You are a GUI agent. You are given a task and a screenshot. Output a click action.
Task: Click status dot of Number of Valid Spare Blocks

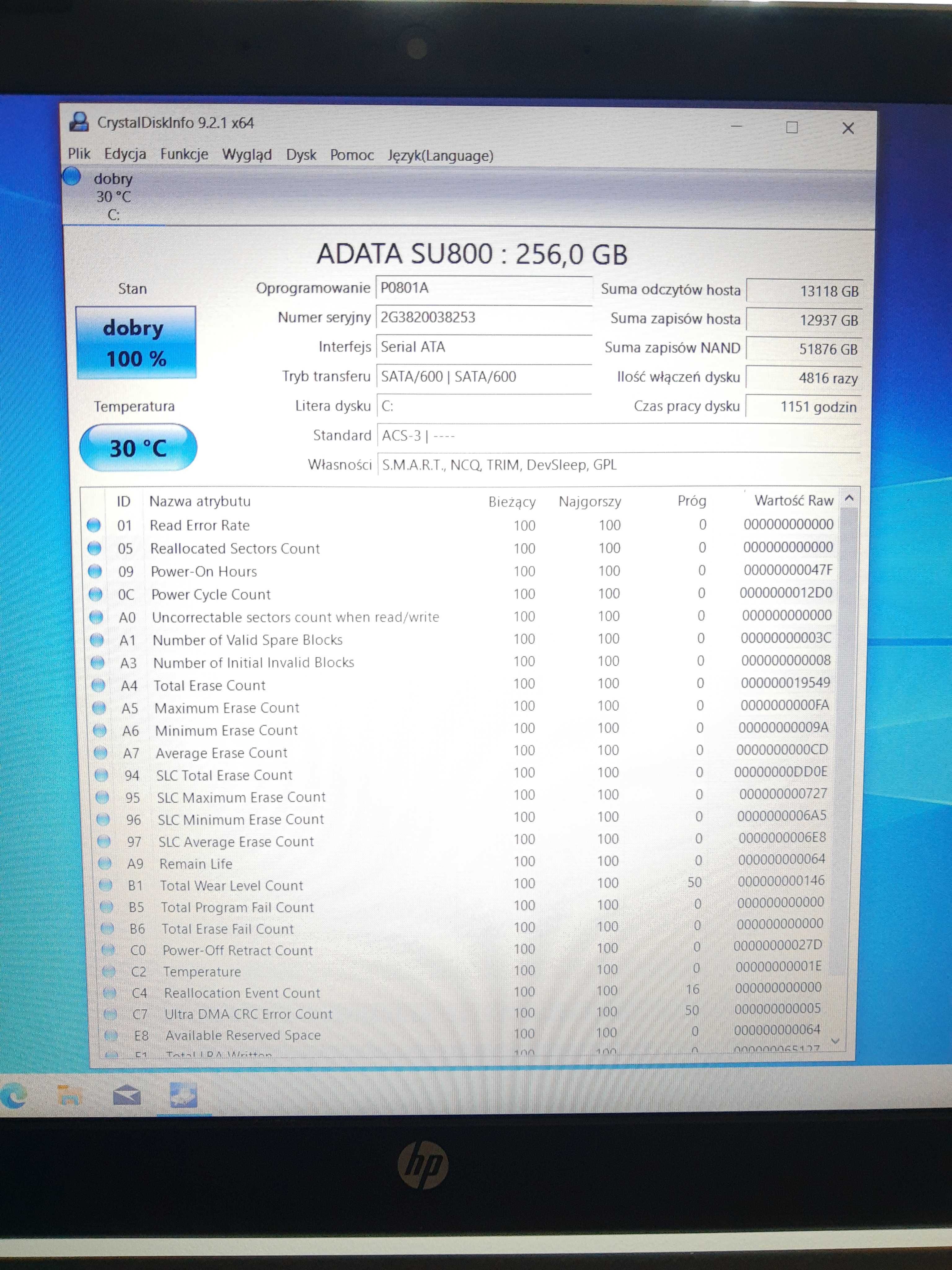pos(97,640)
